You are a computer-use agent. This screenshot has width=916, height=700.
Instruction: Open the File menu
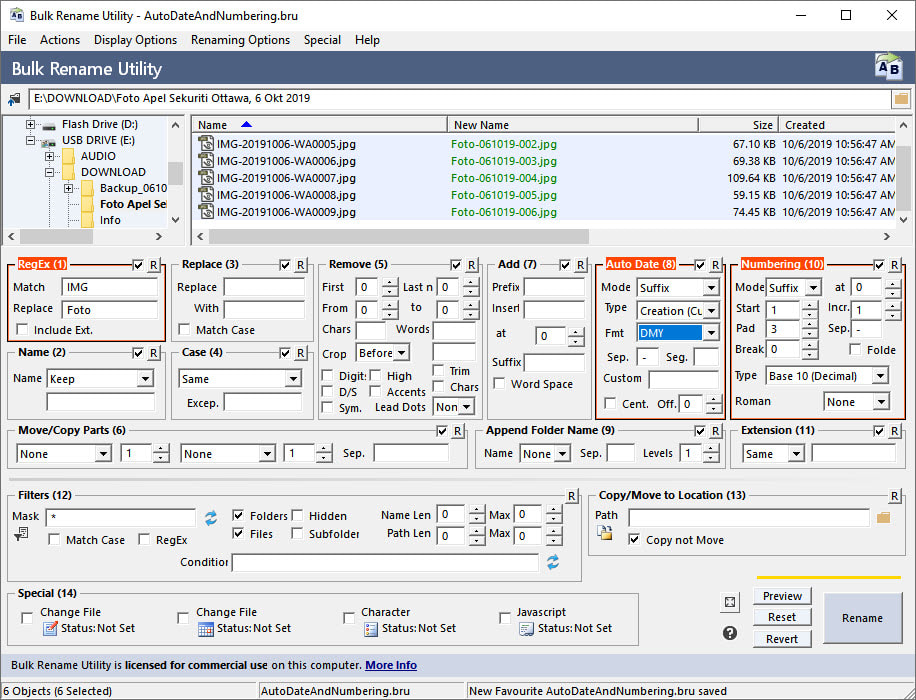tap(17, 40)
